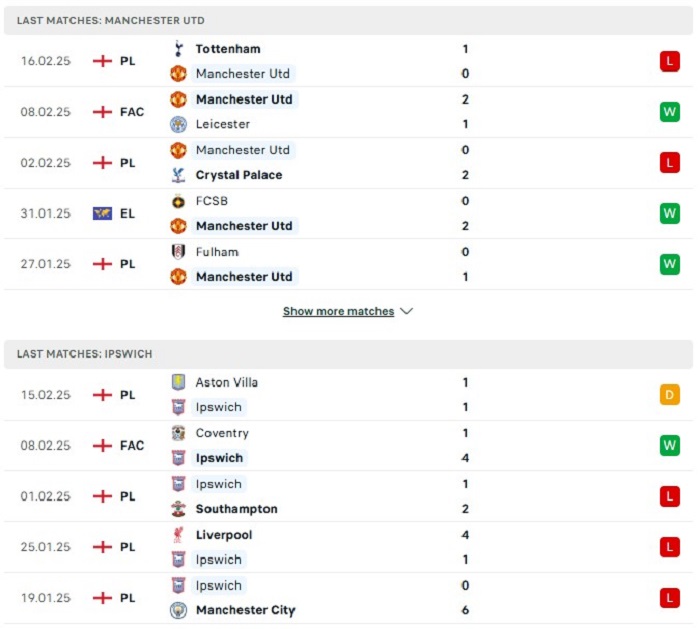
Task: Click the orange D badge for Aston Villa match
Action: [x=670, y=395]
